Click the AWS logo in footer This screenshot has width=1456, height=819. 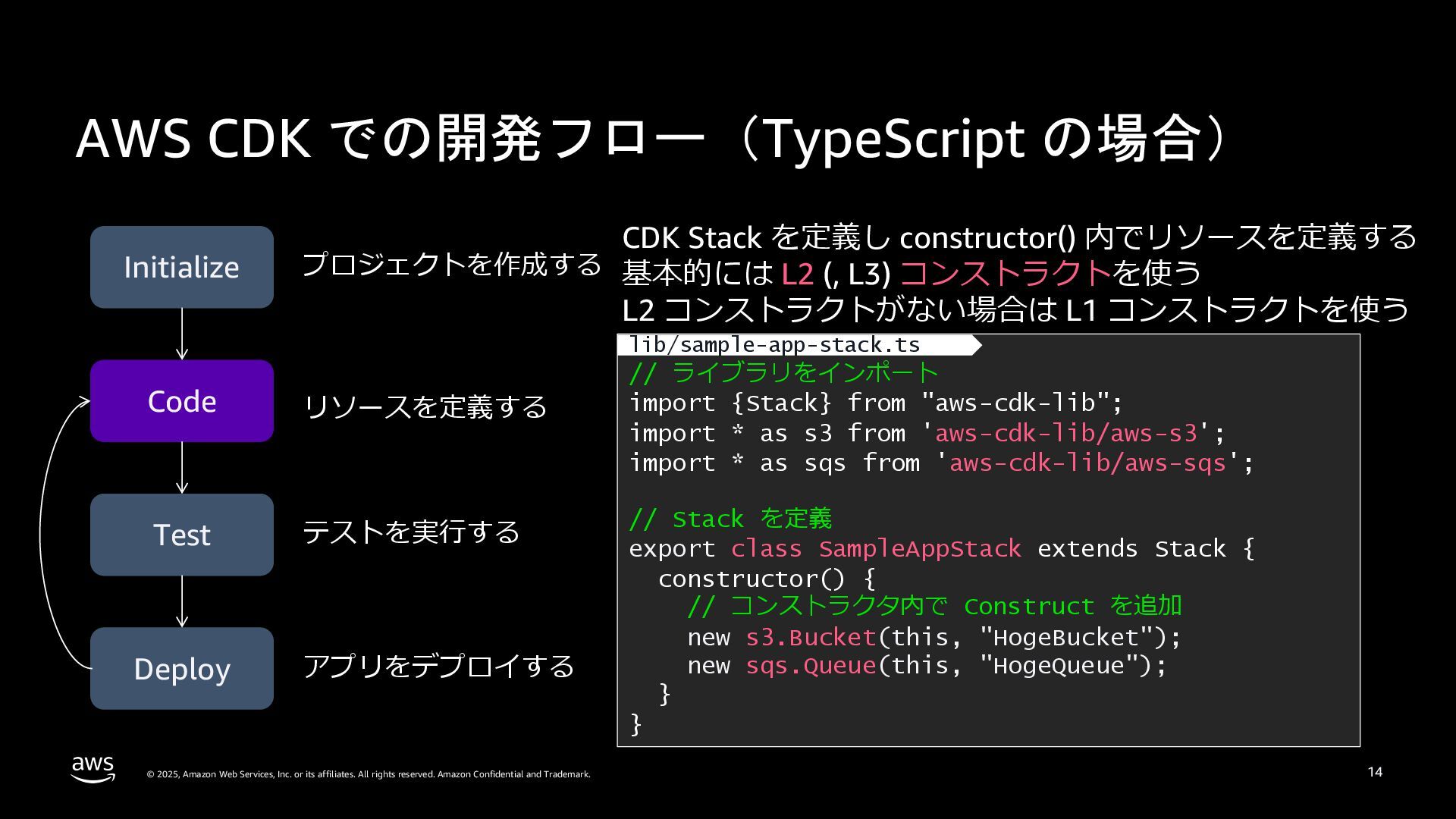click(x=93, y=768)
